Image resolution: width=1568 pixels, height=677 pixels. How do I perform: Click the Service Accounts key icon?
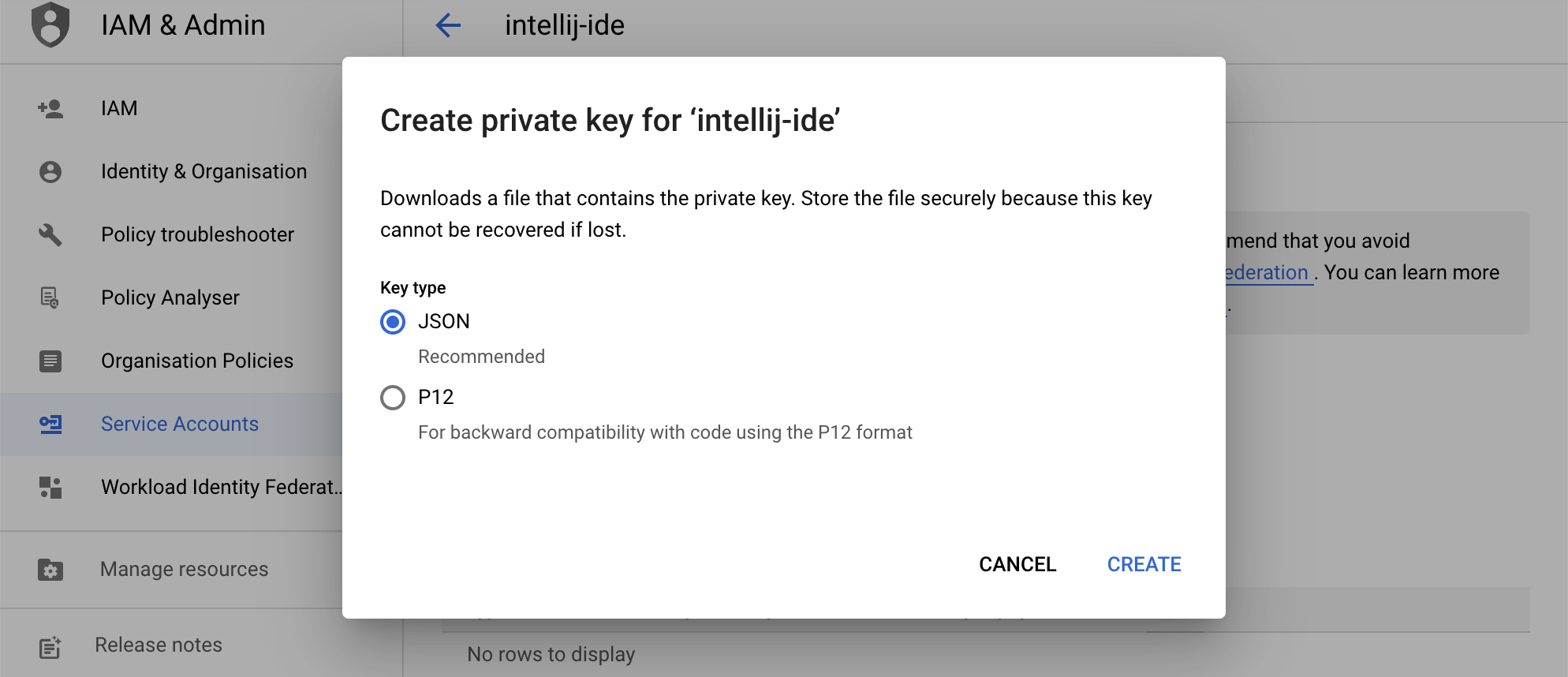tap(50, 425)
